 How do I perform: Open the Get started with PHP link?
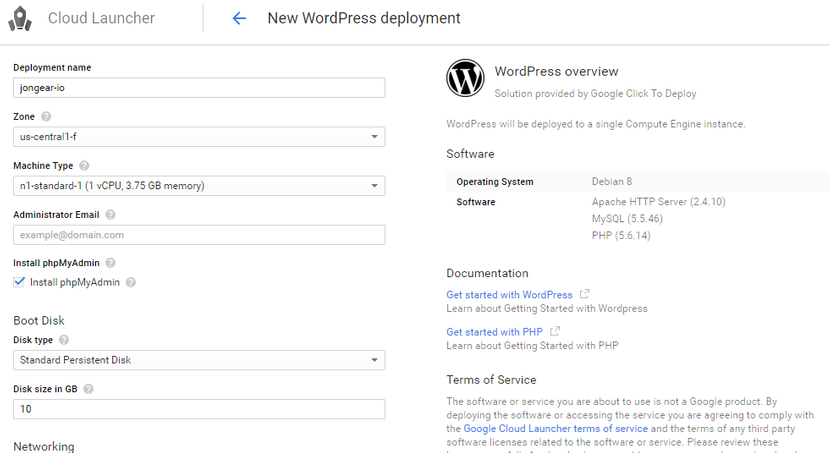click(494, 332)
